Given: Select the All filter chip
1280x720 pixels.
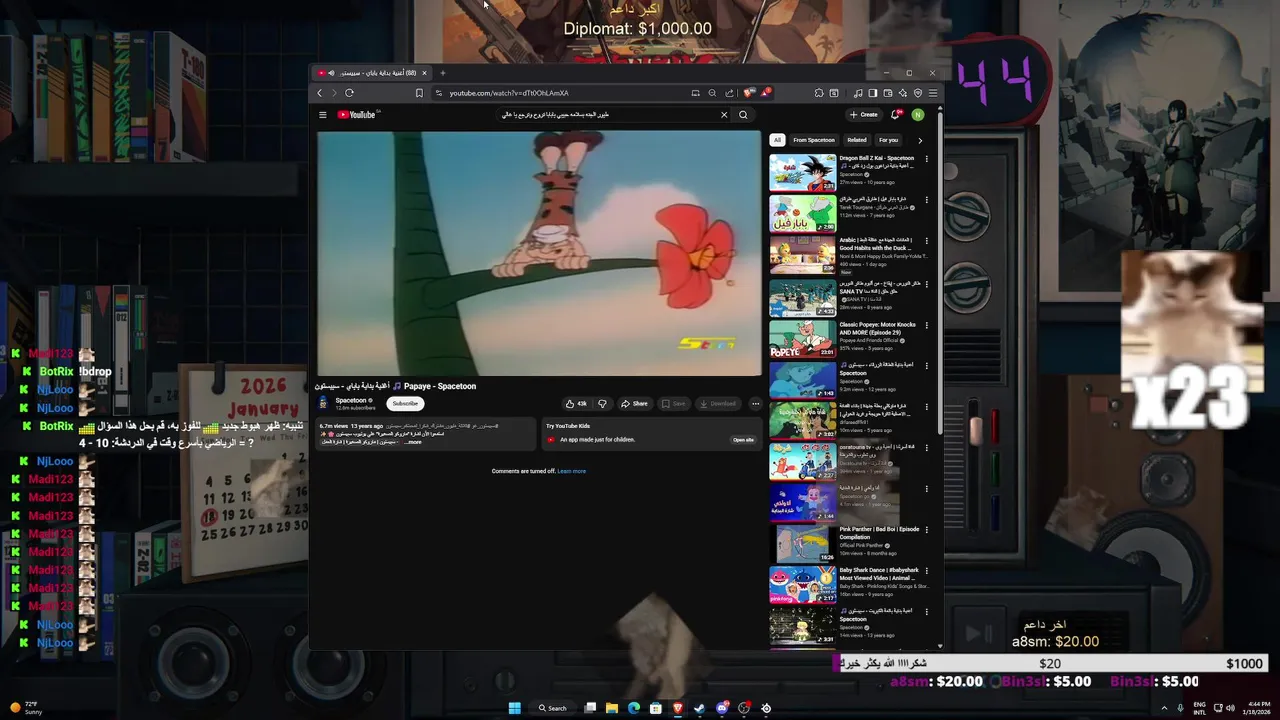Looking at the screenshot, I should (x=777, y=140).
